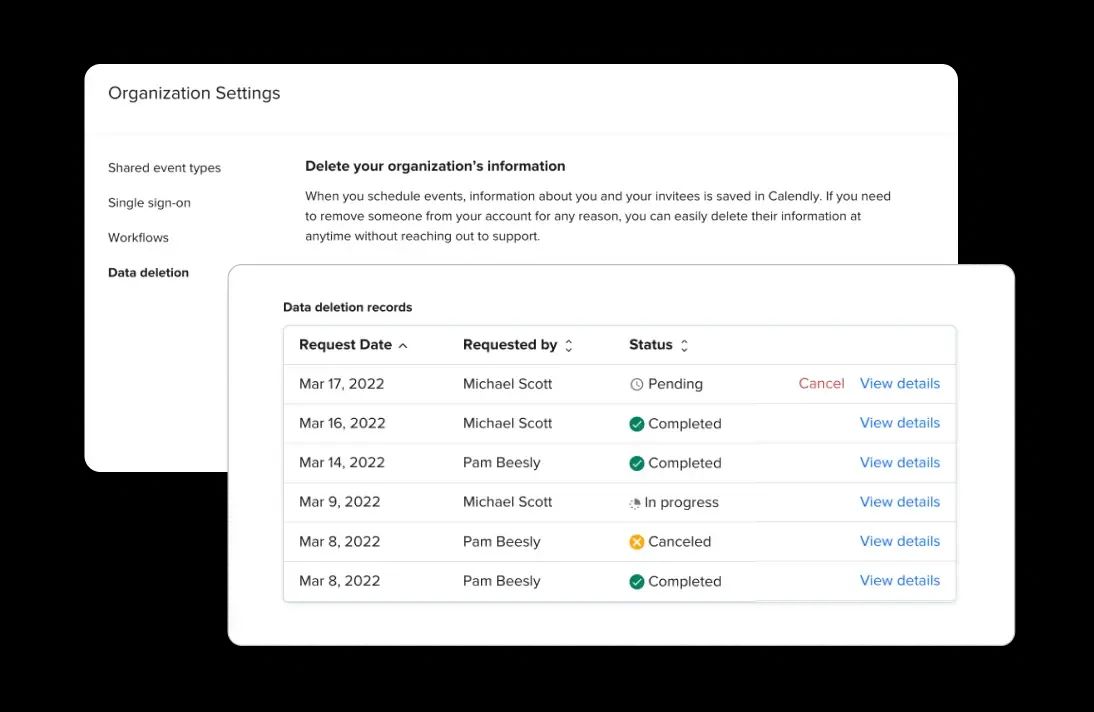View details of Mar 9 request

pyautogui.click(x=899, y=502)
